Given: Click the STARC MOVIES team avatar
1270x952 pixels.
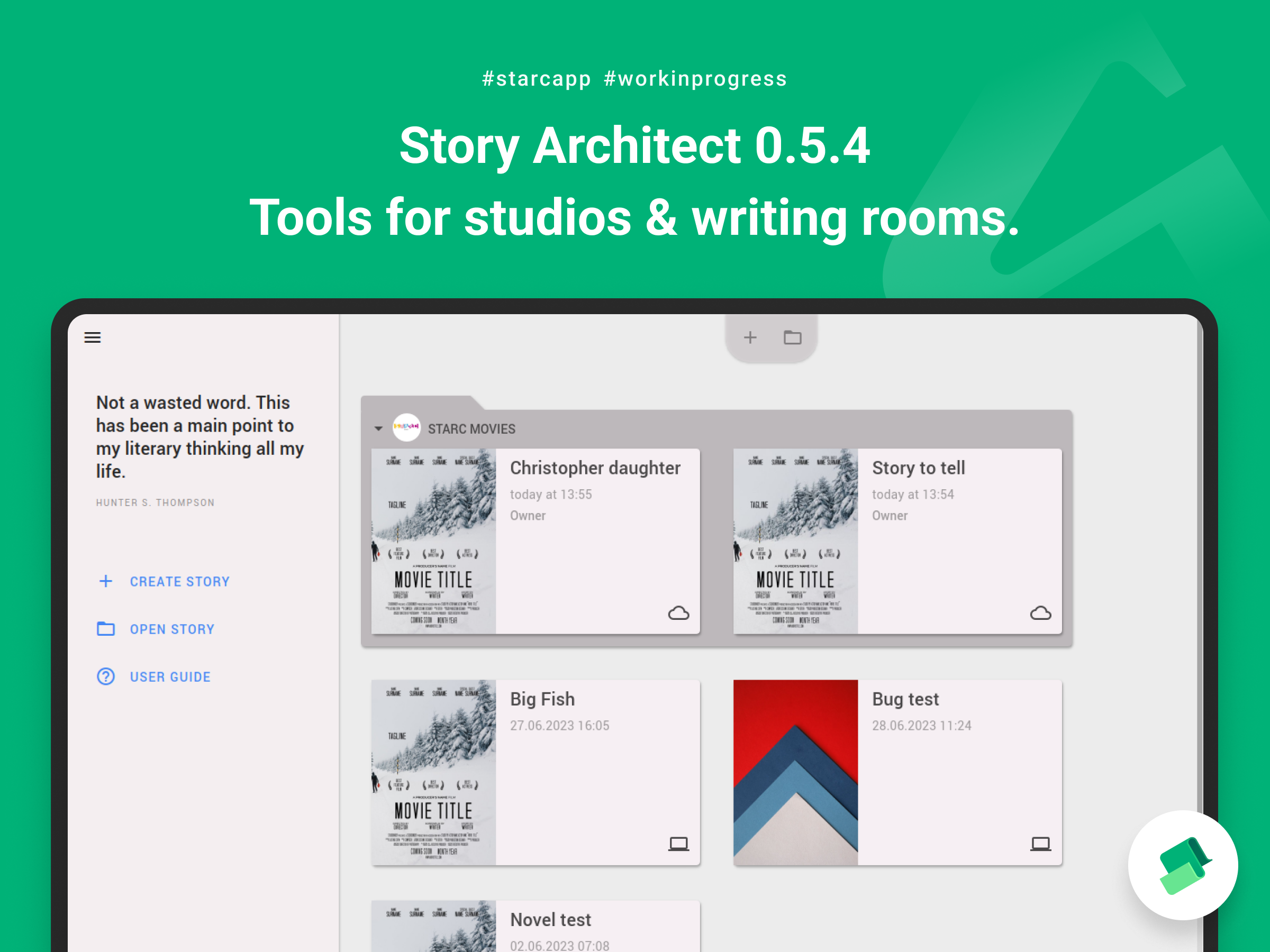Looking at the screenshot, I should click(406, 427).
